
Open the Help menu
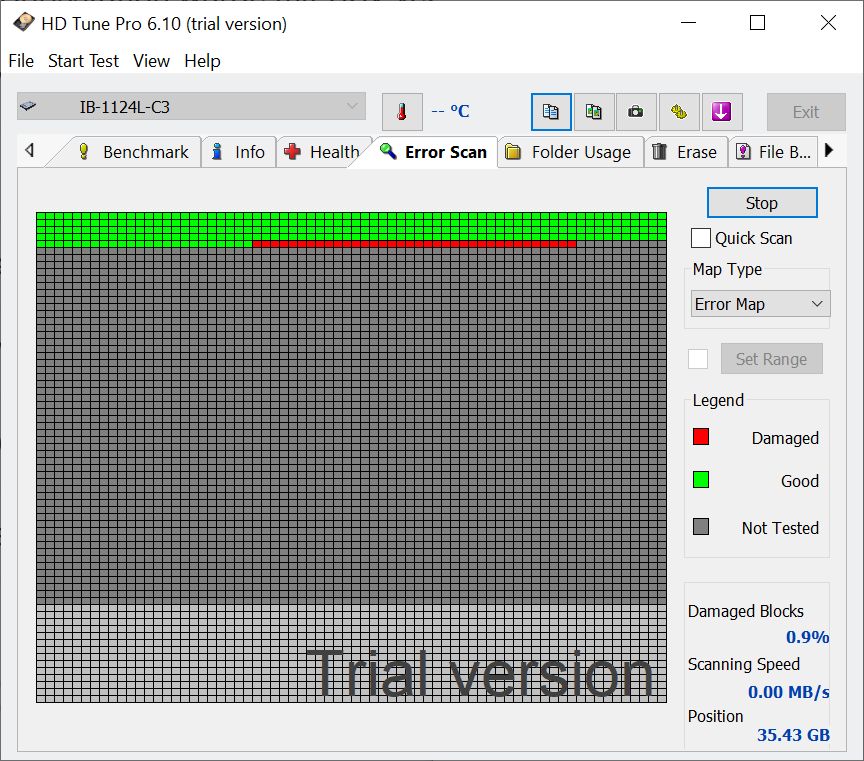pos(202,61)
